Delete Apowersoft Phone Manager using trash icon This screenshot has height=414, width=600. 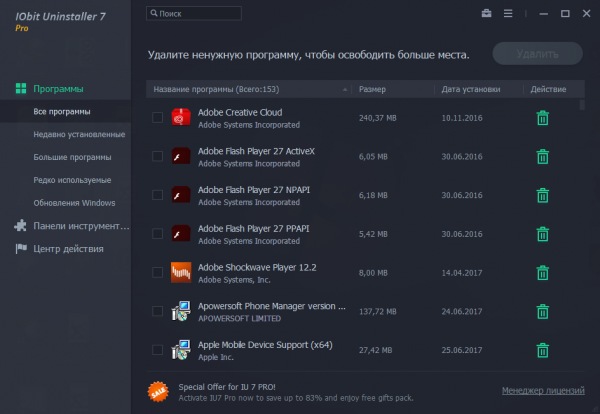point(542,311)
